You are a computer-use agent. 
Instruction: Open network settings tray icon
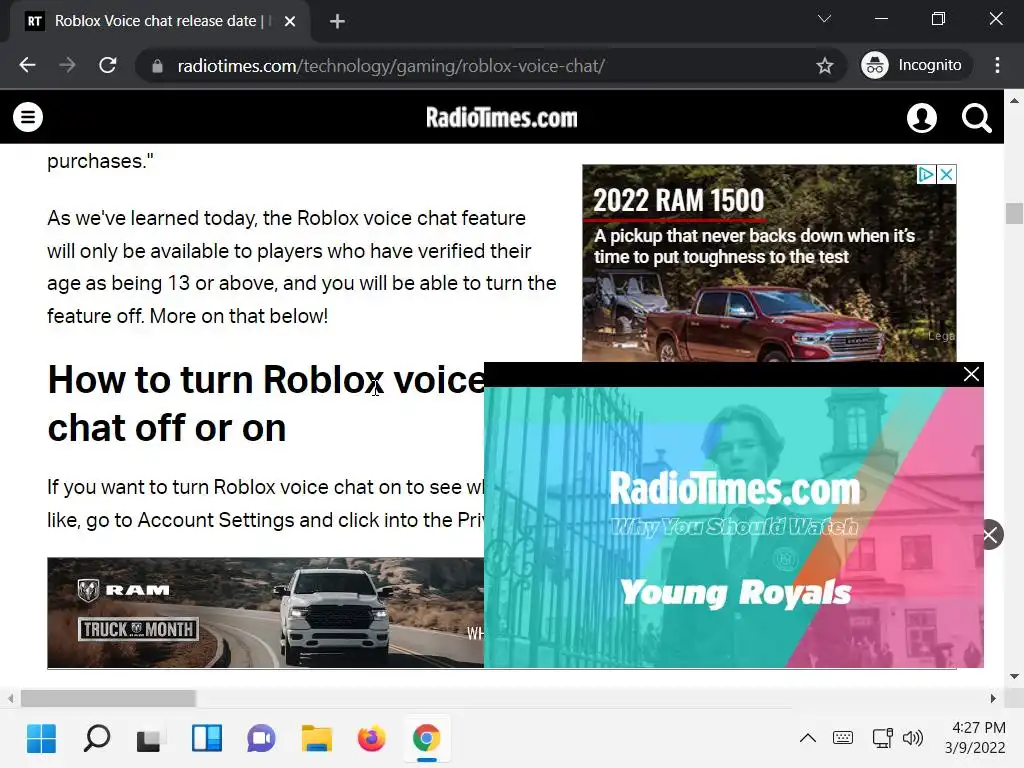pos(882,738)
